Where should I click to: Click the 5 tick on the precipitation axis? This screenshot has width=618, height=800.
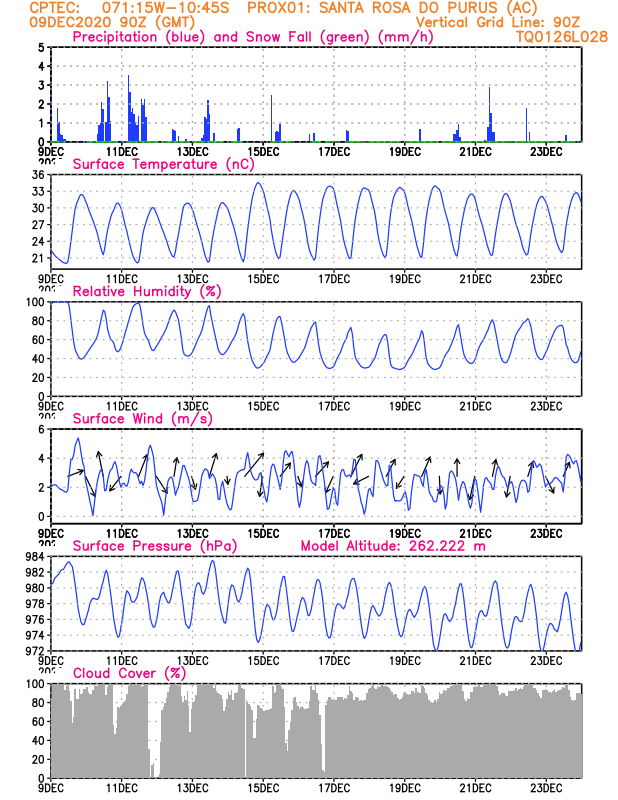(x=42, y=47)
